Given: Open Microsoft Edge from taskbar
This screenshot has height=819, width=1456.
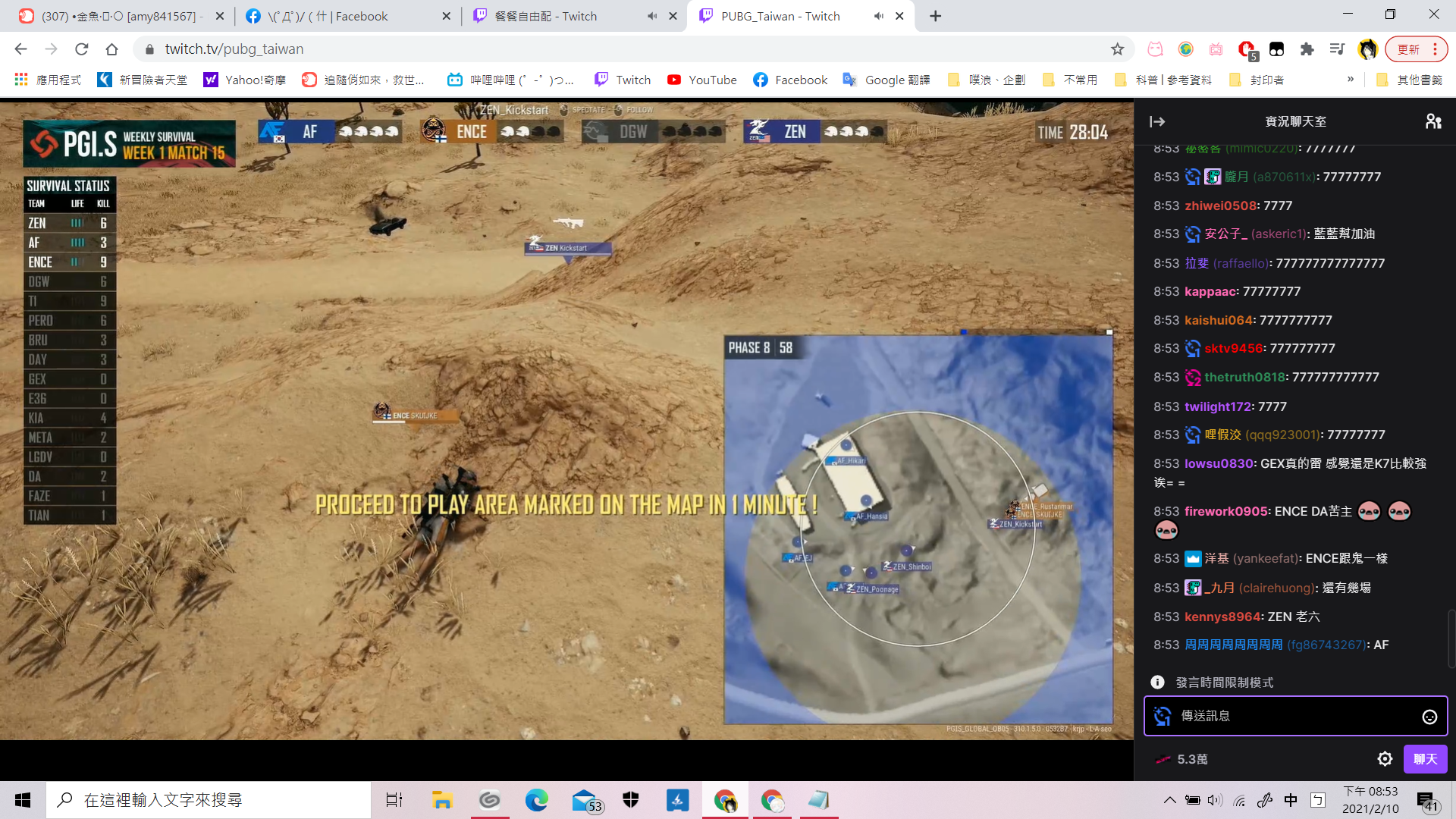Looking at the screenshot, I should (x=536, y=800).
